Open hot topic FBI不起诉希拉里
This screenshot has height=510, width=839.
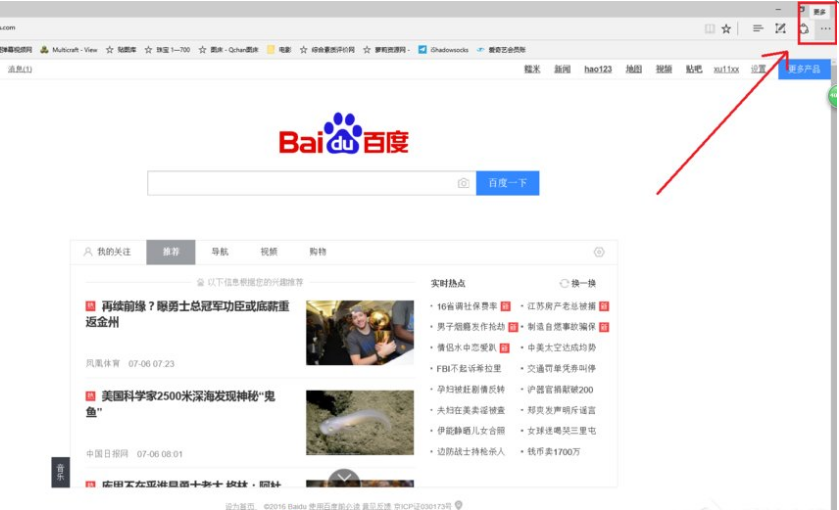tap(469, 368)
